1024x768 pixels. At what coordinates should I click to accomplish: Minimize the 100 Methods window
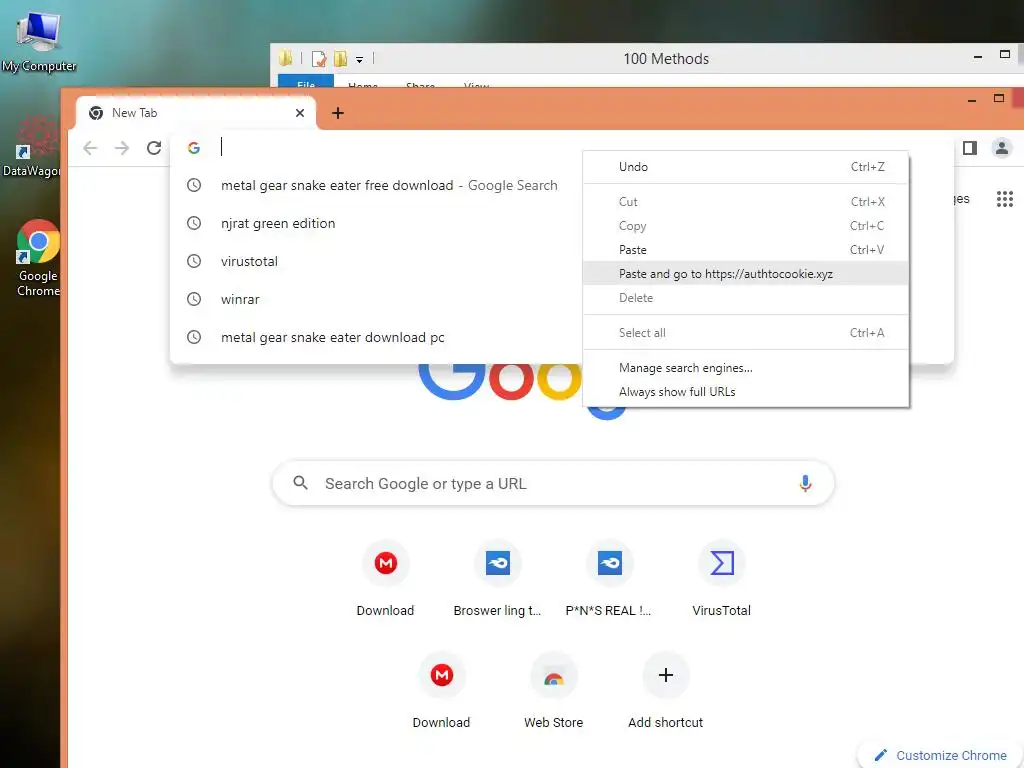(x=978, y=57)
